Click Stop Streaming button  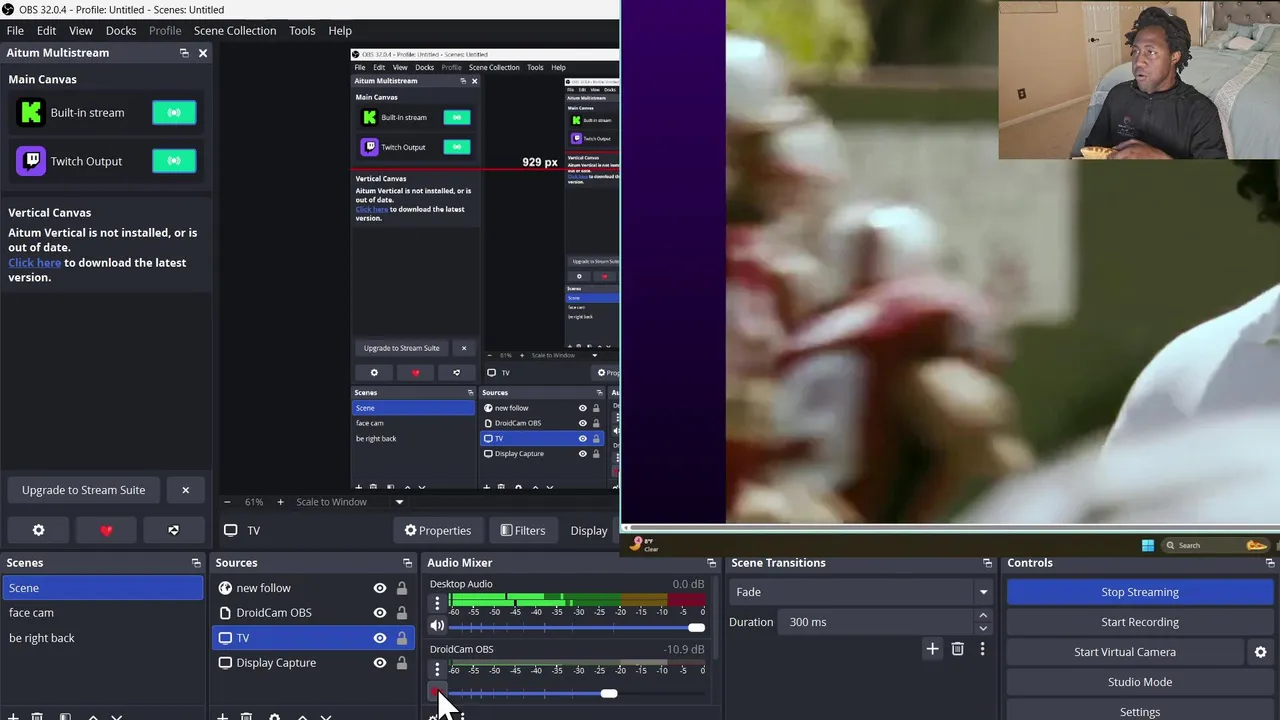[x=1140, y=592]
